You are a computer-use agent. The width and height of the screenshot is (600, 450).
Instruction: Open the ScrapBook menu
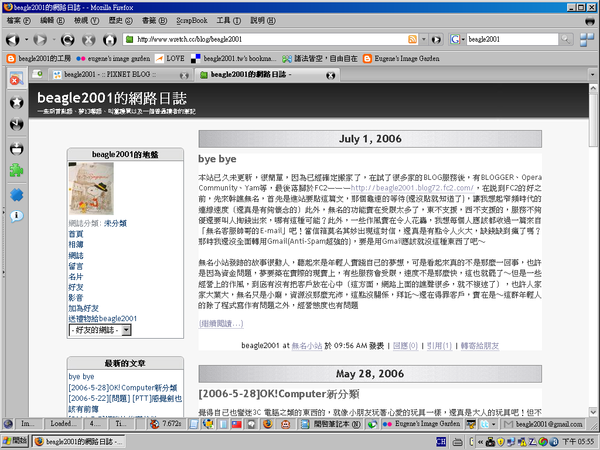192,21
